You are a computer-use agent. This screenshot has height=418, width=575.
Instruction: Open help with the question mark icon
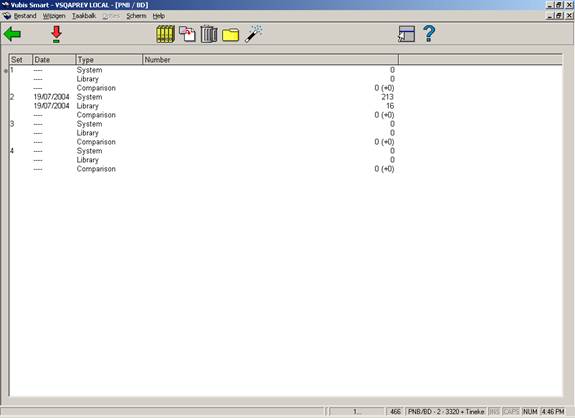point(429,34)
